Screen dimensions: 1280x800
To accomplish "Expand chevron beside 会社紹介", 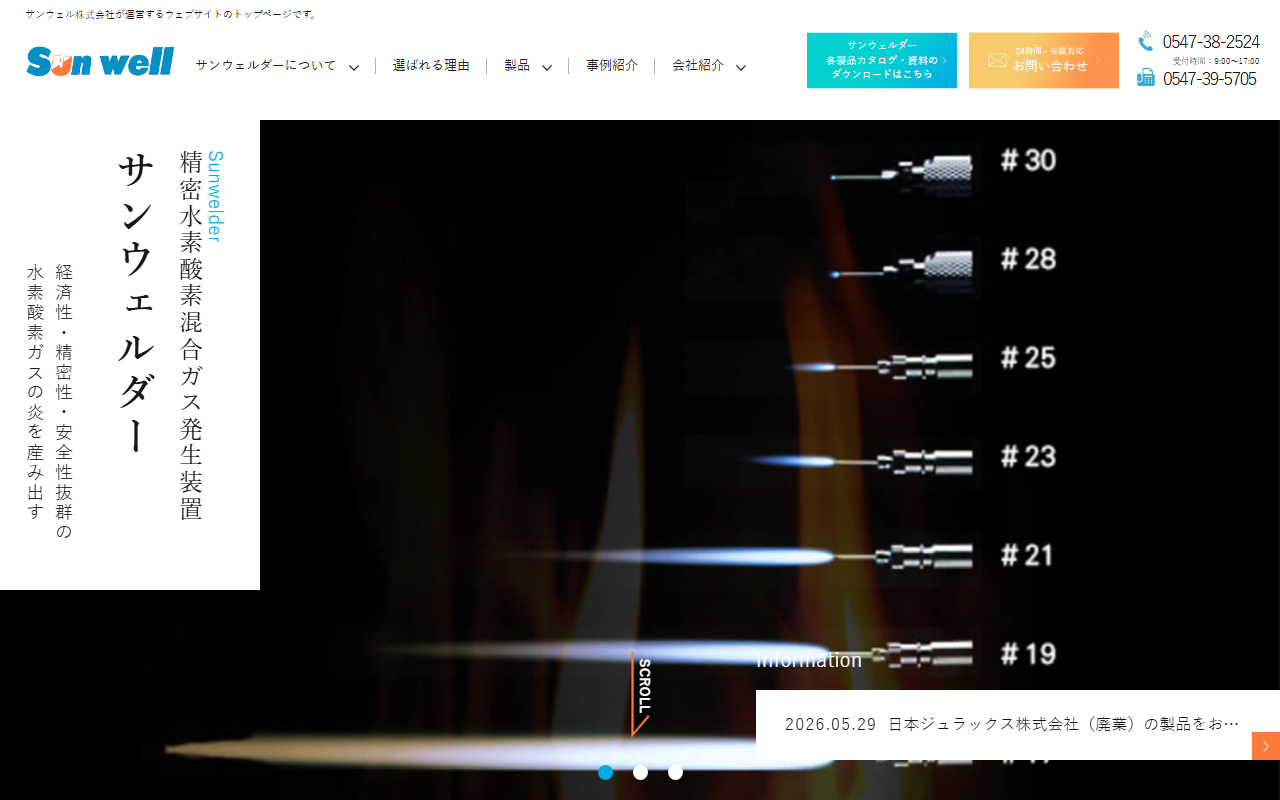I will click(741, 67).
